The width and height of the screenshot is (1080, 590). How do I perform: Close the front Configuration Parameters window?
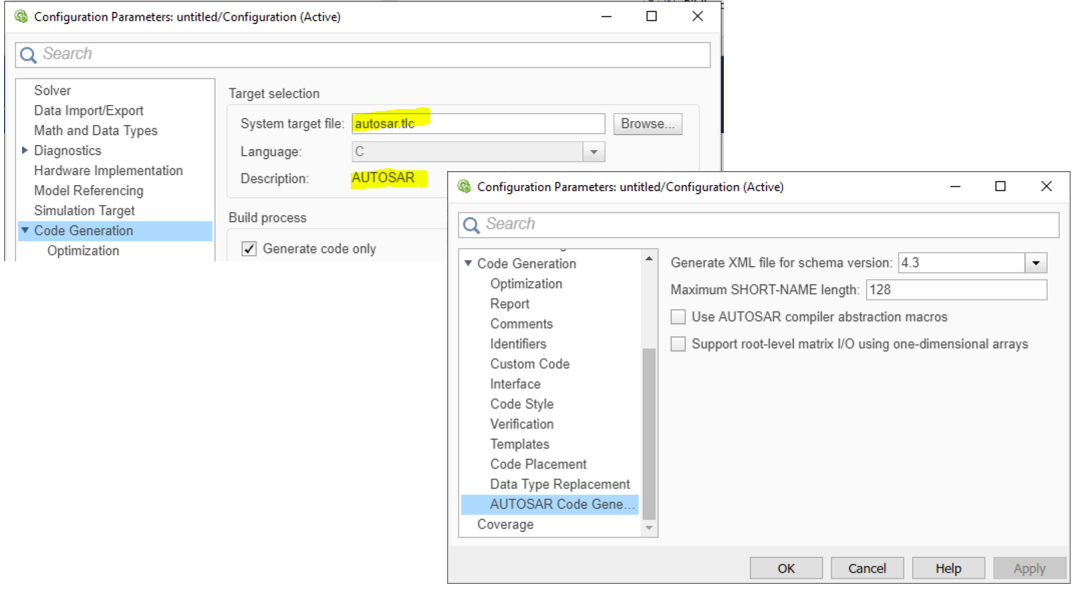pyautogui.click(x=1046, y=187)
